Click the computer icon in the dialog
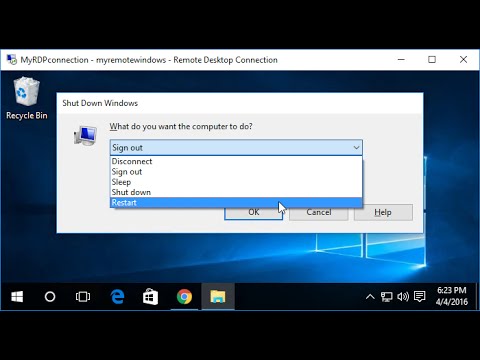The height and width of the screenshot is (360, 480). click(85, 135)
